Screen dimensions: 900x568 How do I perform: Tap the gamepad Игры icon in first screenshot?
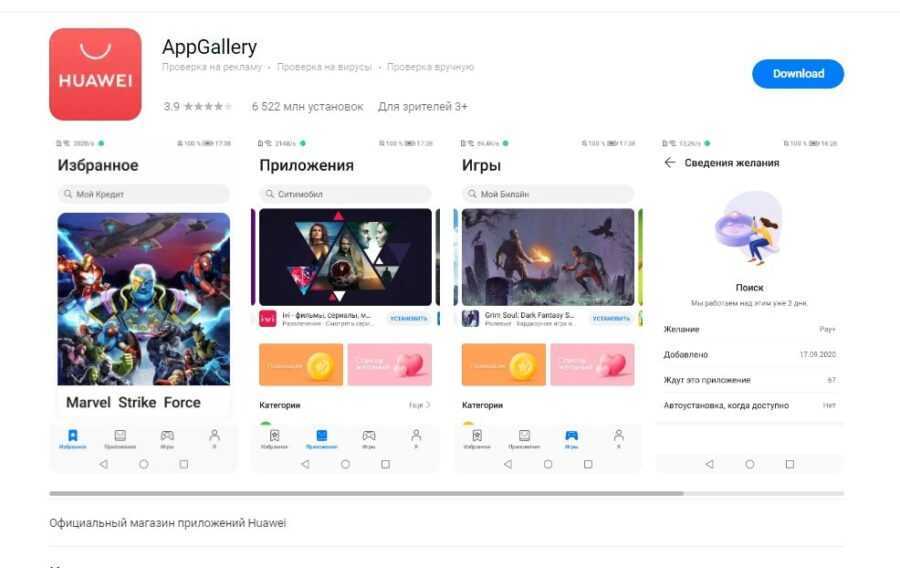(167, 435)
